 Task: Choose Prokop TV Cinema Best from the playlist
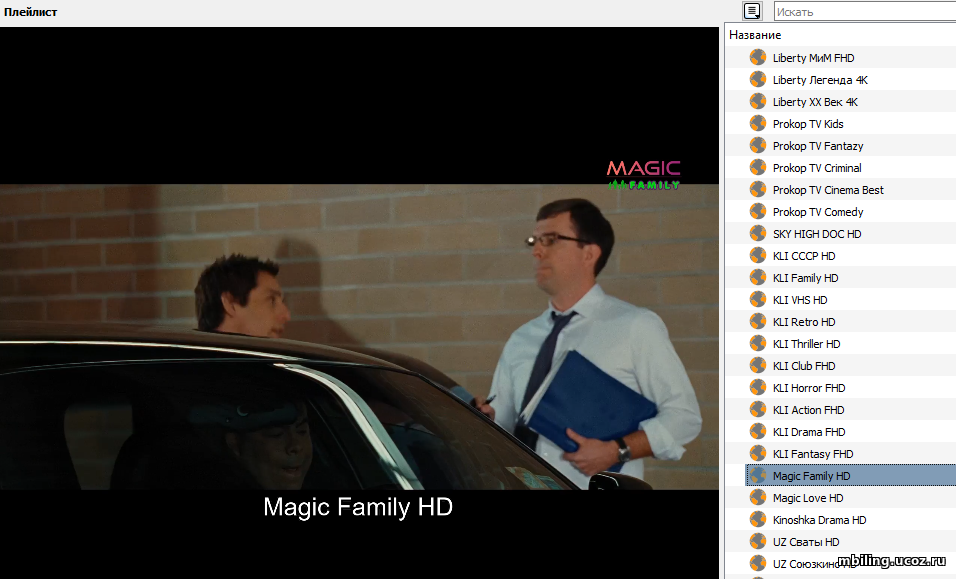(x=828, y=190)
